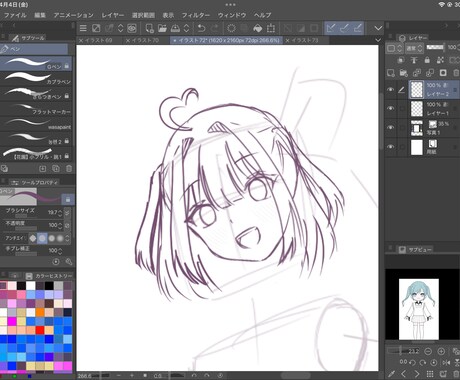Toggle third snap icon in command bar
The image size is (460, 380).
click(x=357, y=28)
